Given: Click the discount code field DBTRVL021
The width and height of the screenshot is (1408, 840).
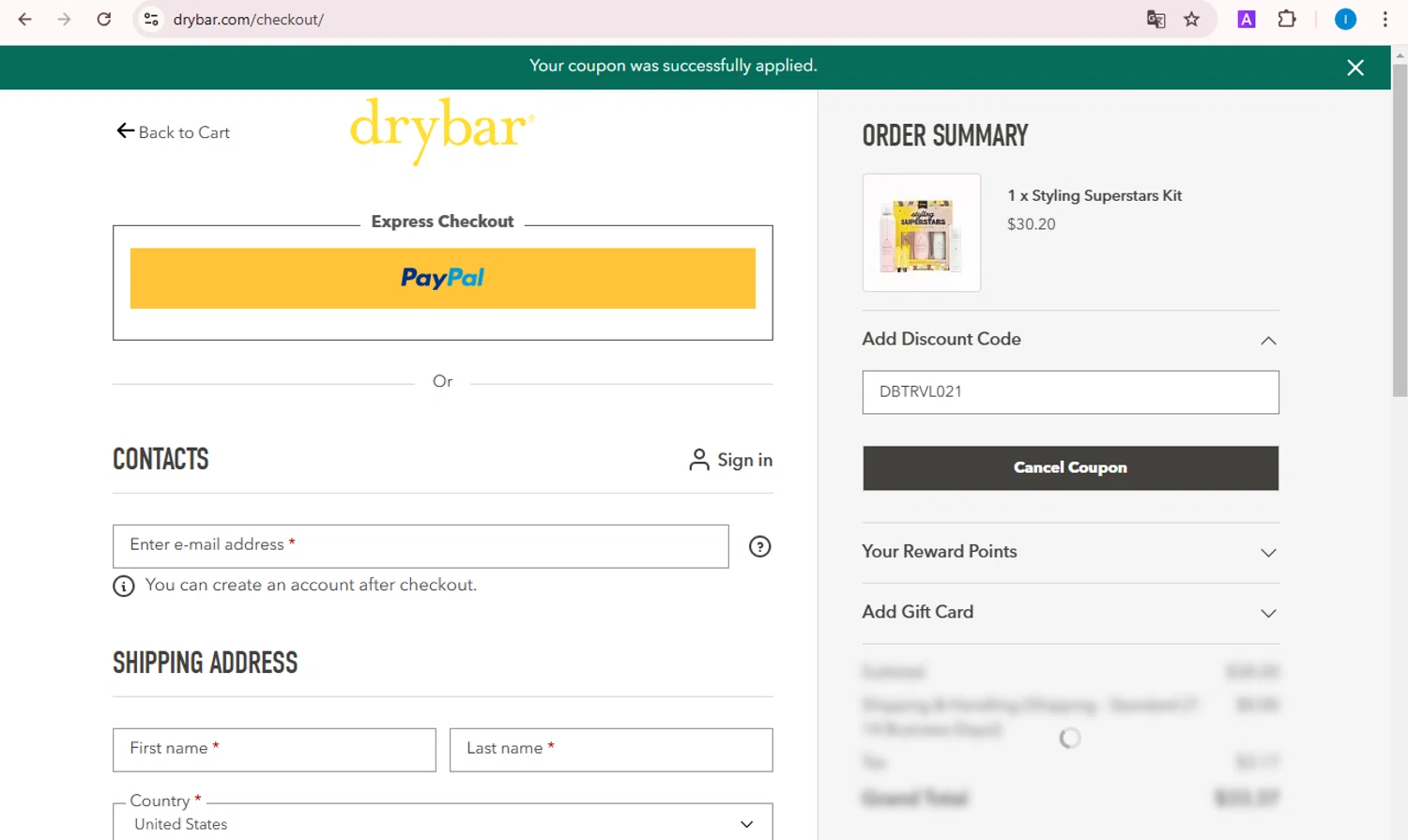Looking at the screenshot, I should [x=1070, y=392].
